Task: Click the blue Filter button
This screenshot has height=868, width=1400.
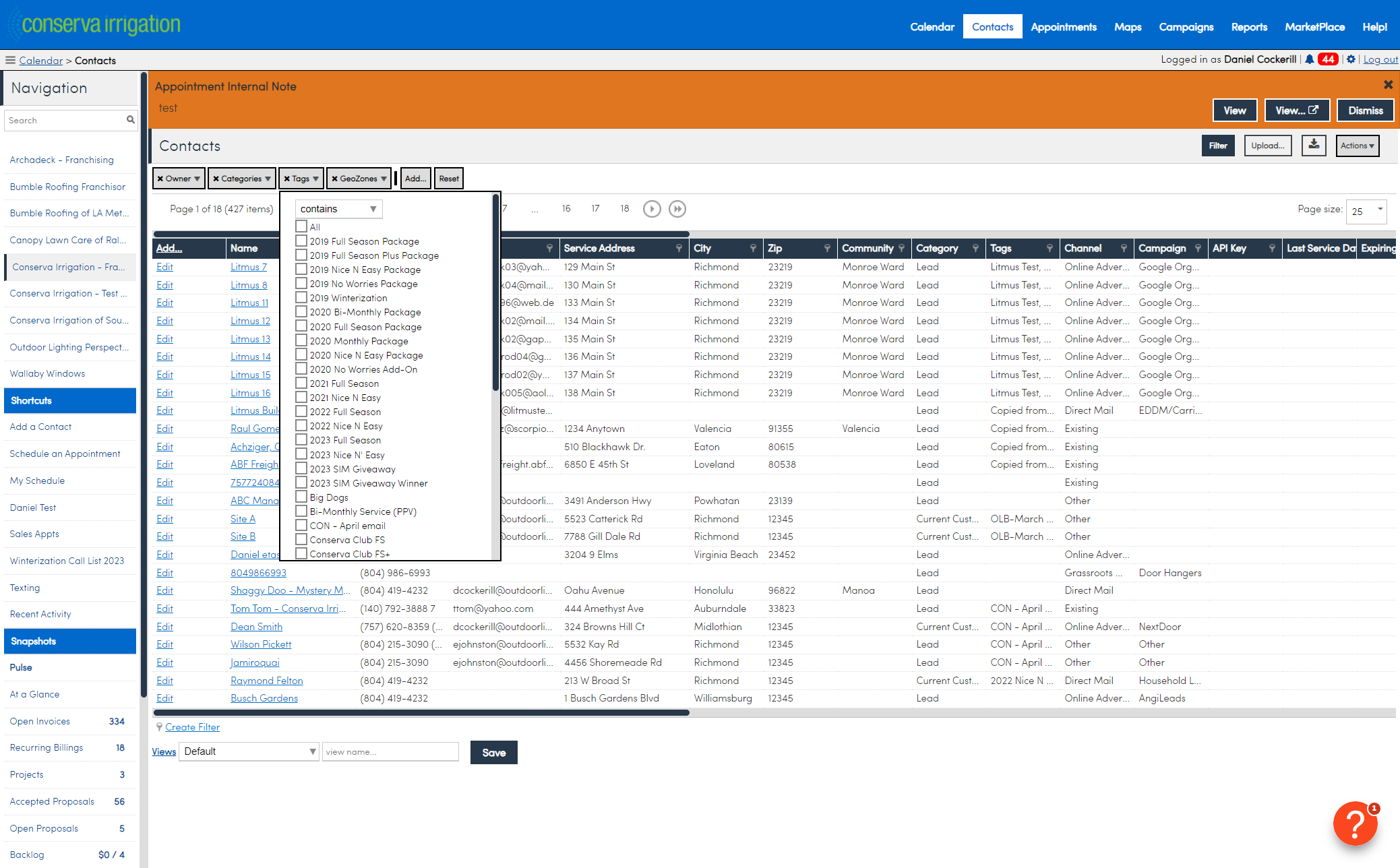Action: point(1218,146)
